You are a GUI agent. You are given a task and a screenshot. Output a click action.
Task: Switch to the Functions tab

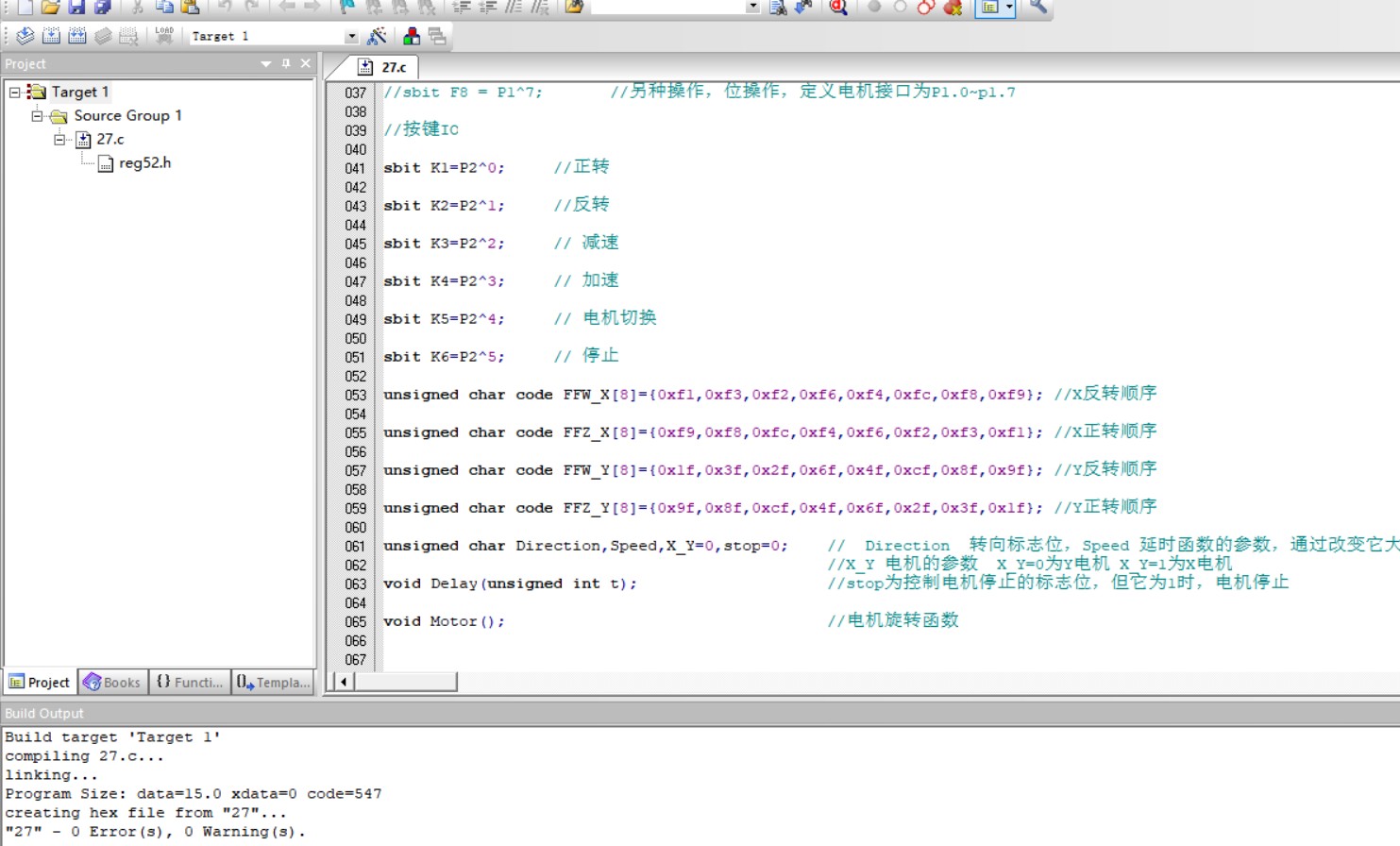point(190,682)
